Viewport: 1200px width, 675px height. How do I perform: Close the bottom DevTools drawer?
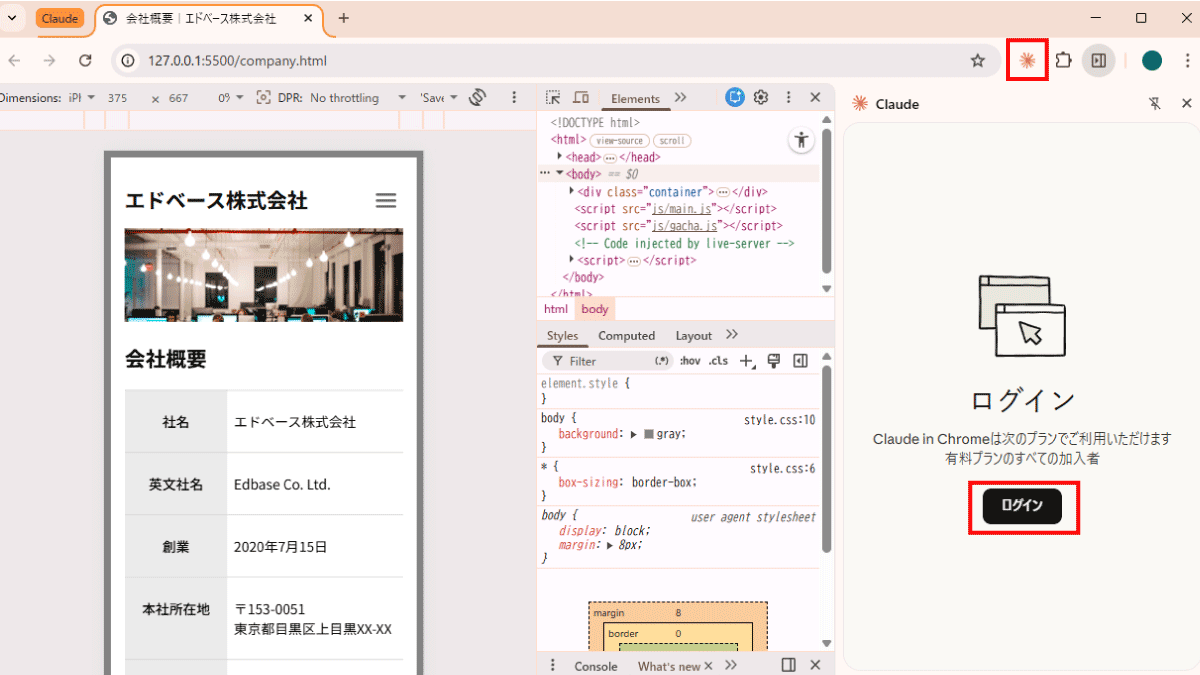[815, 665]
